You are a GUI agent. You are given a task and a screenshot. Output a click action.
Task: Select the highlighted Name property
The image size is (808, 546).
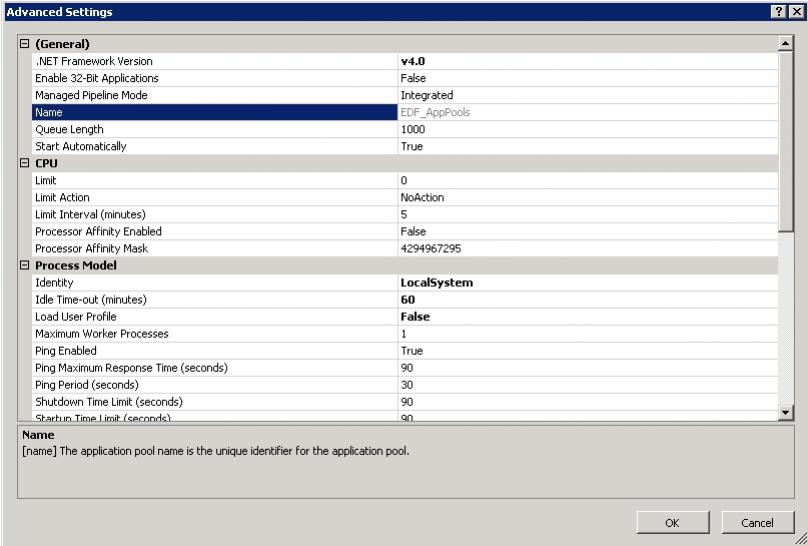click(214, 112)
